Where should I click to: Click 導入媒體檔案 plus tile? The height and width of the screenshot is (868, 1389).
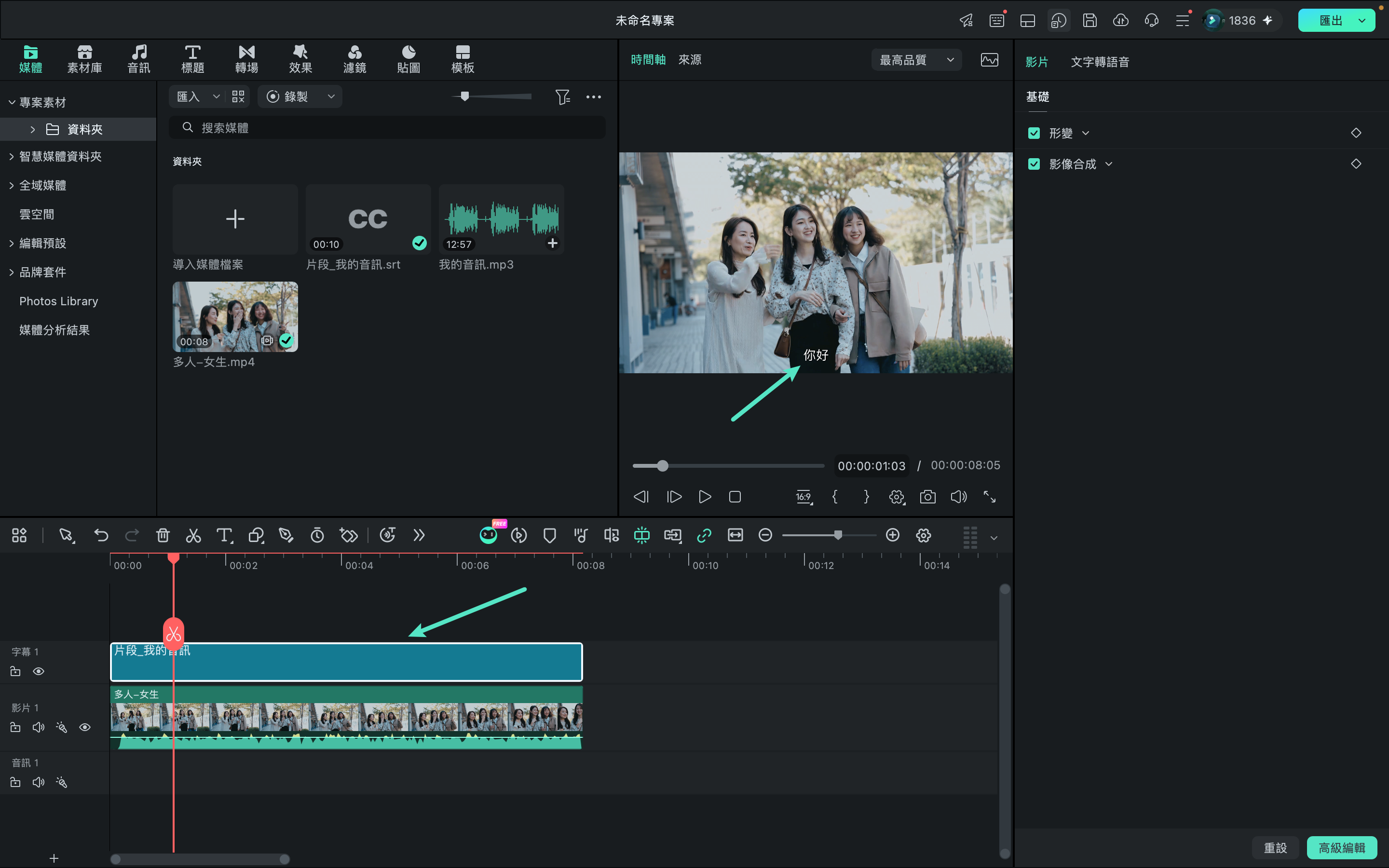pos(235,219)
